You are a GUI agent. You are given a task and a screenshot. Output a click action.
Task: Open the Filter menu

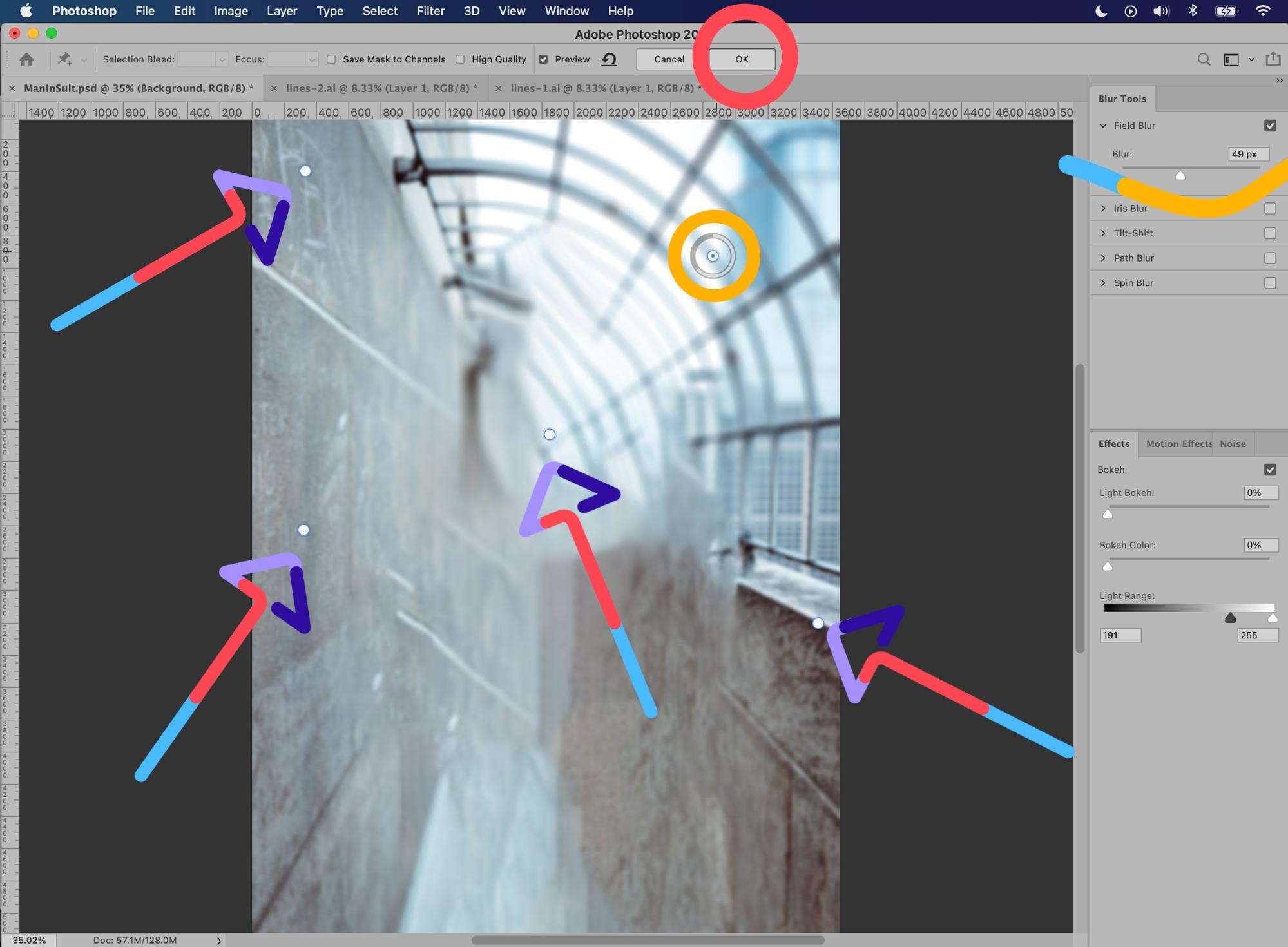click(430, 11)
